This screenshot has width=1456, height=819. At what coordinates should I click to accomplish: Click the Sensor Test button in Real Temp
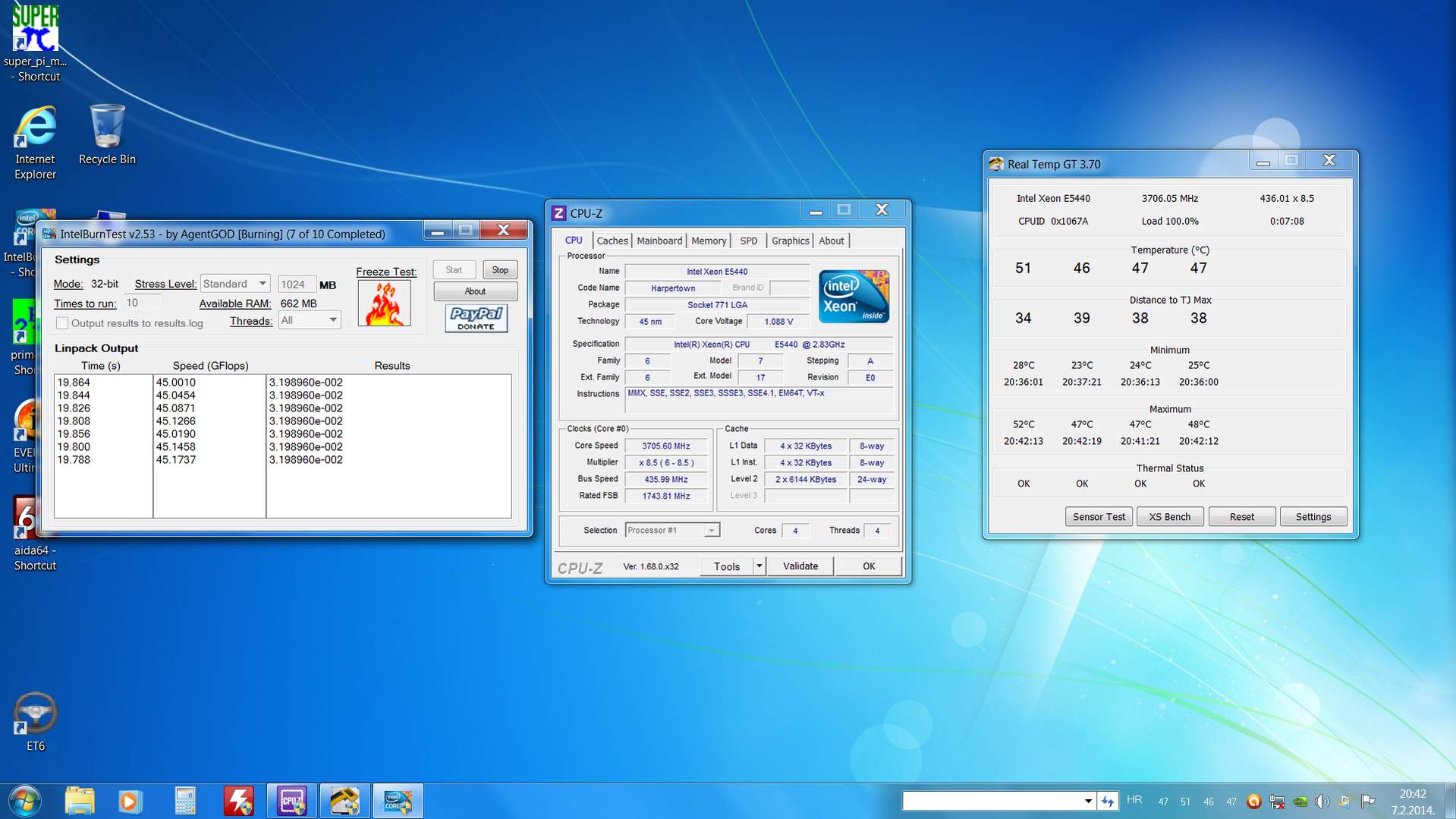point(1098,517)
